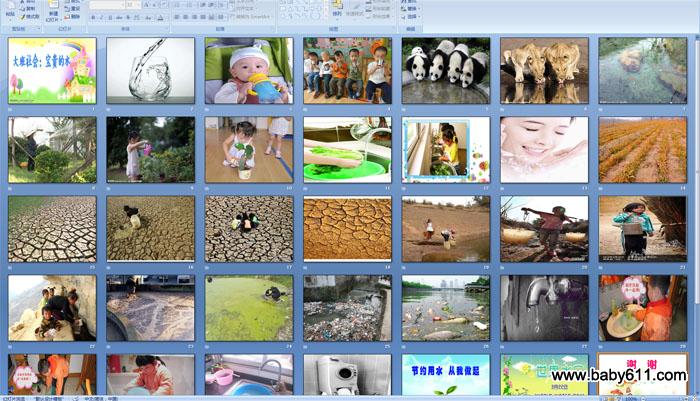Screen dimensions: 700x401
Task: Toggle italic formatting
Action: pyautogui.click(x=101, y=17)
